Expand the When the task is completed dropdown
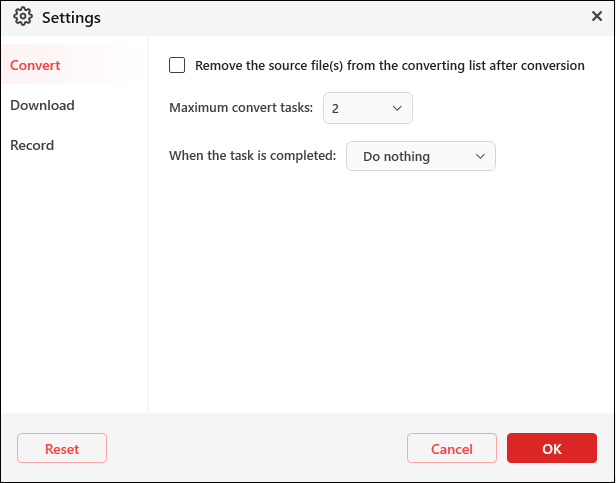Screen dimensions: 616x483 421,156
